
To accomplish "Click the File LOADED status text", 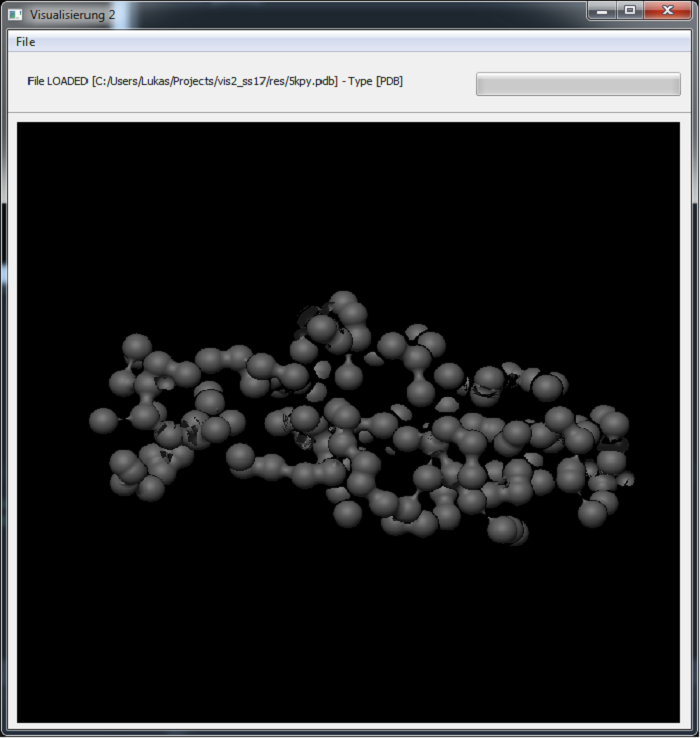I will point(215,81).
